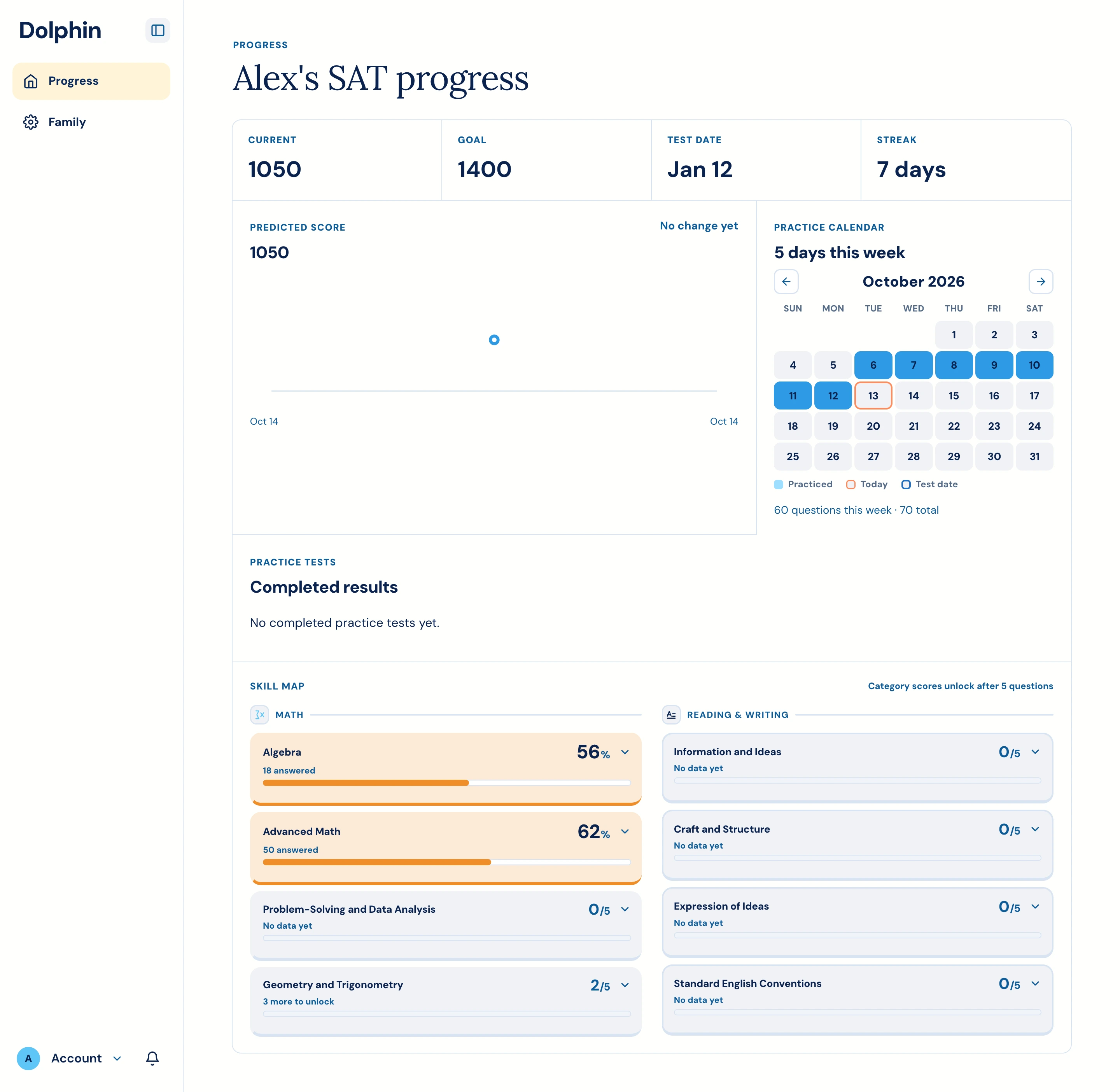Click the Goal 1400 card
1120x1092 pixels.
(x=546, y=160)
